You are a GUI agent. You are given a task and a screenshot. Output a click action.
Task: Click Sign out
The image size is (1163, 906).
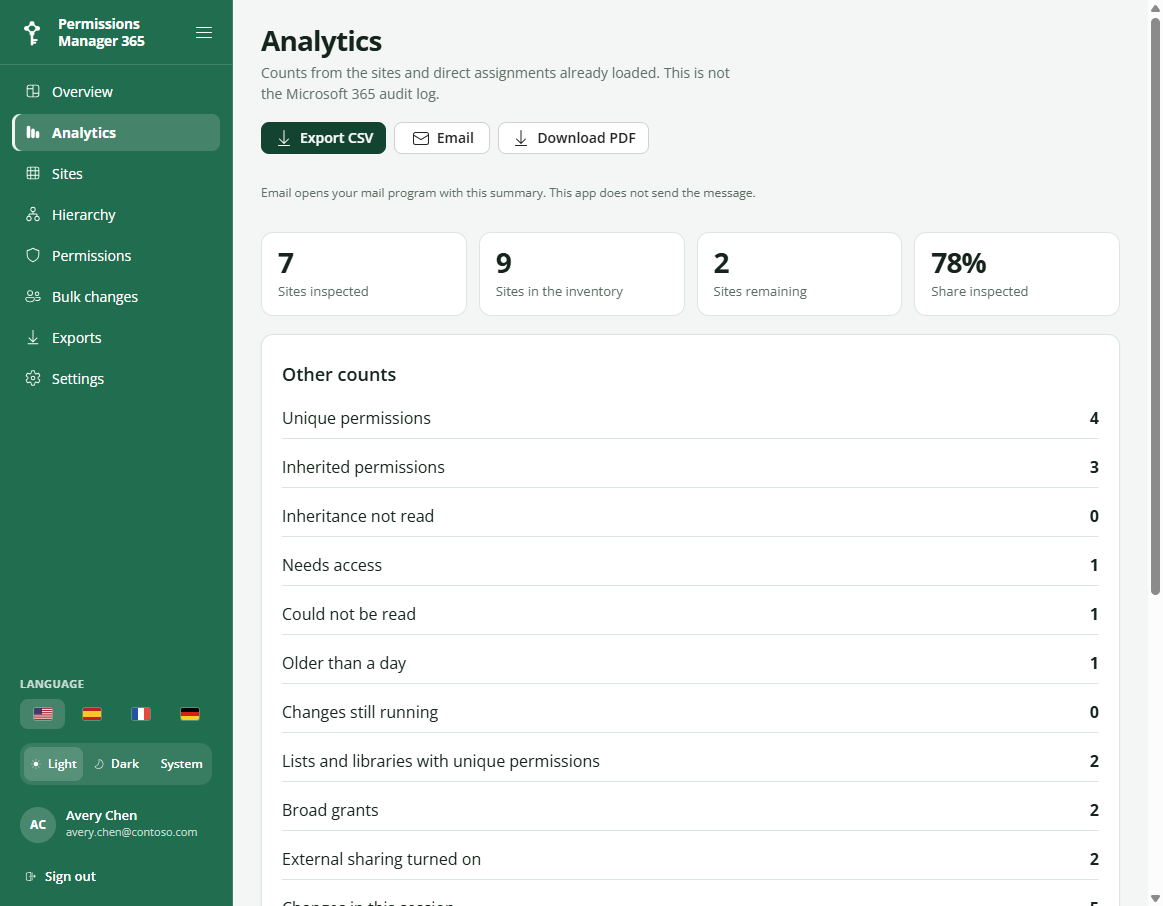coord(61,876)
